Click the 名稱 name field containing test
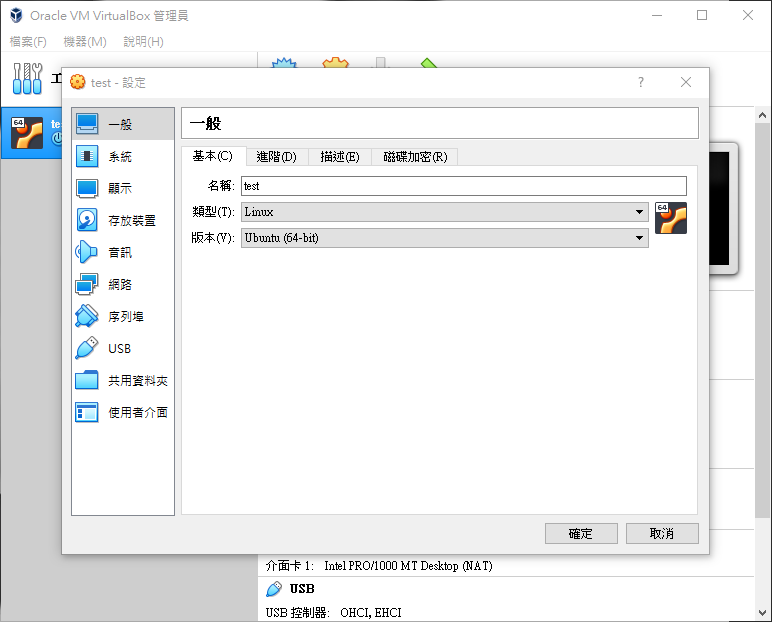Image resolution: width=772 pixels, height=622 pixels. [x=464, y=186]
